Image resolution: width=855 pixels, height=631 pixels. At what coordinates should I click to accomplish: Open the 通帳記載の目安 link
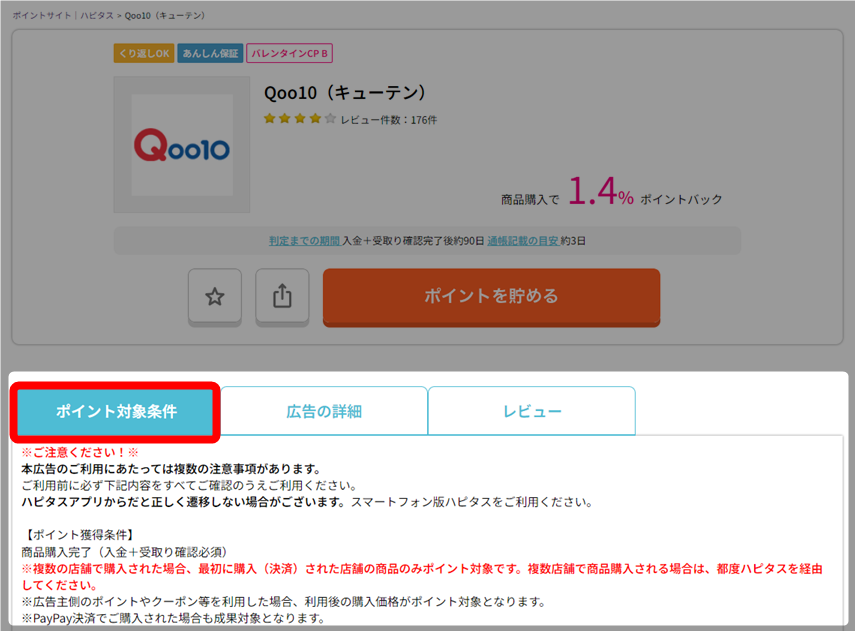point(523,241)
